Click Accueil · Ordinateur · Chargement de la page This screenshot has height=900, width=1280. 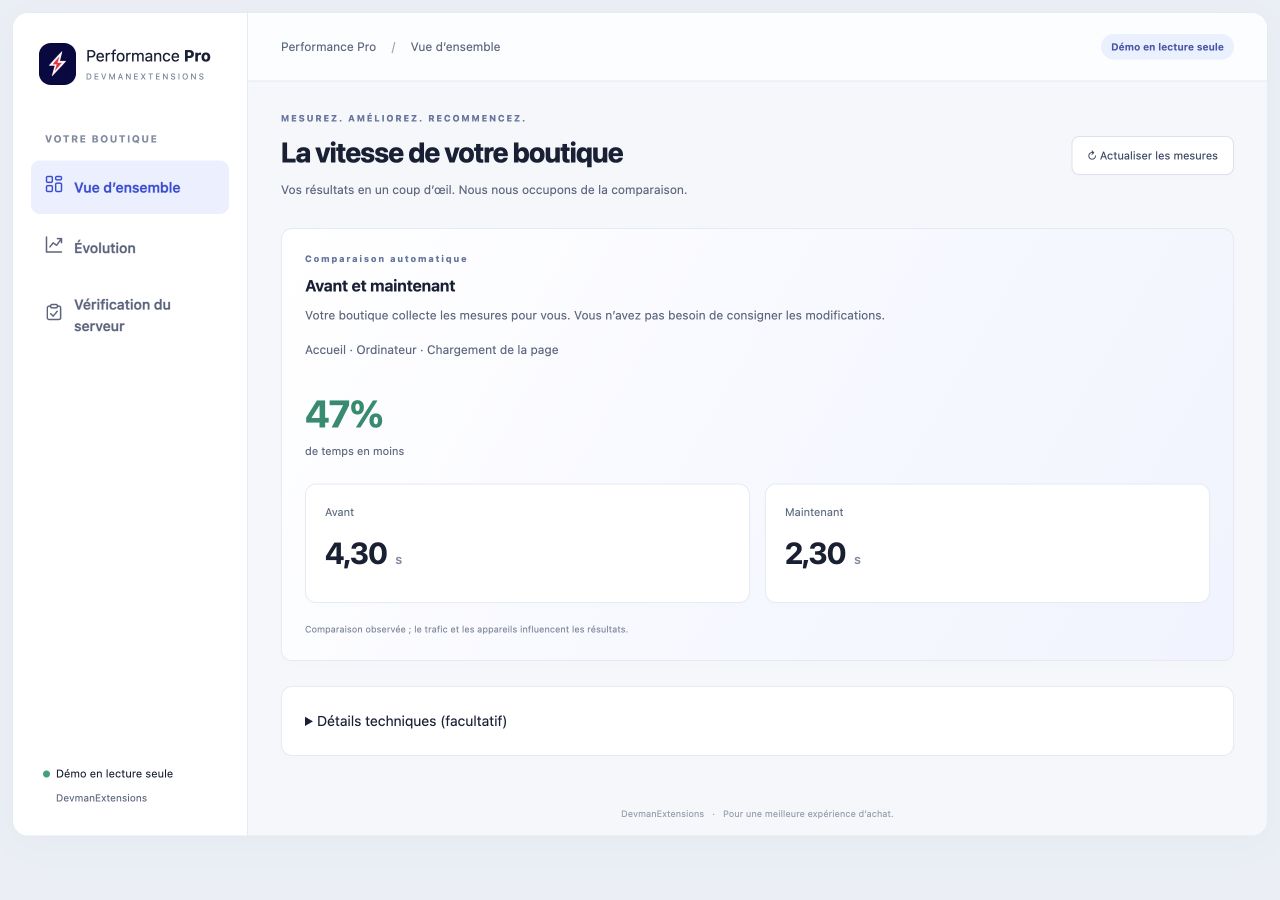[432, 350]
